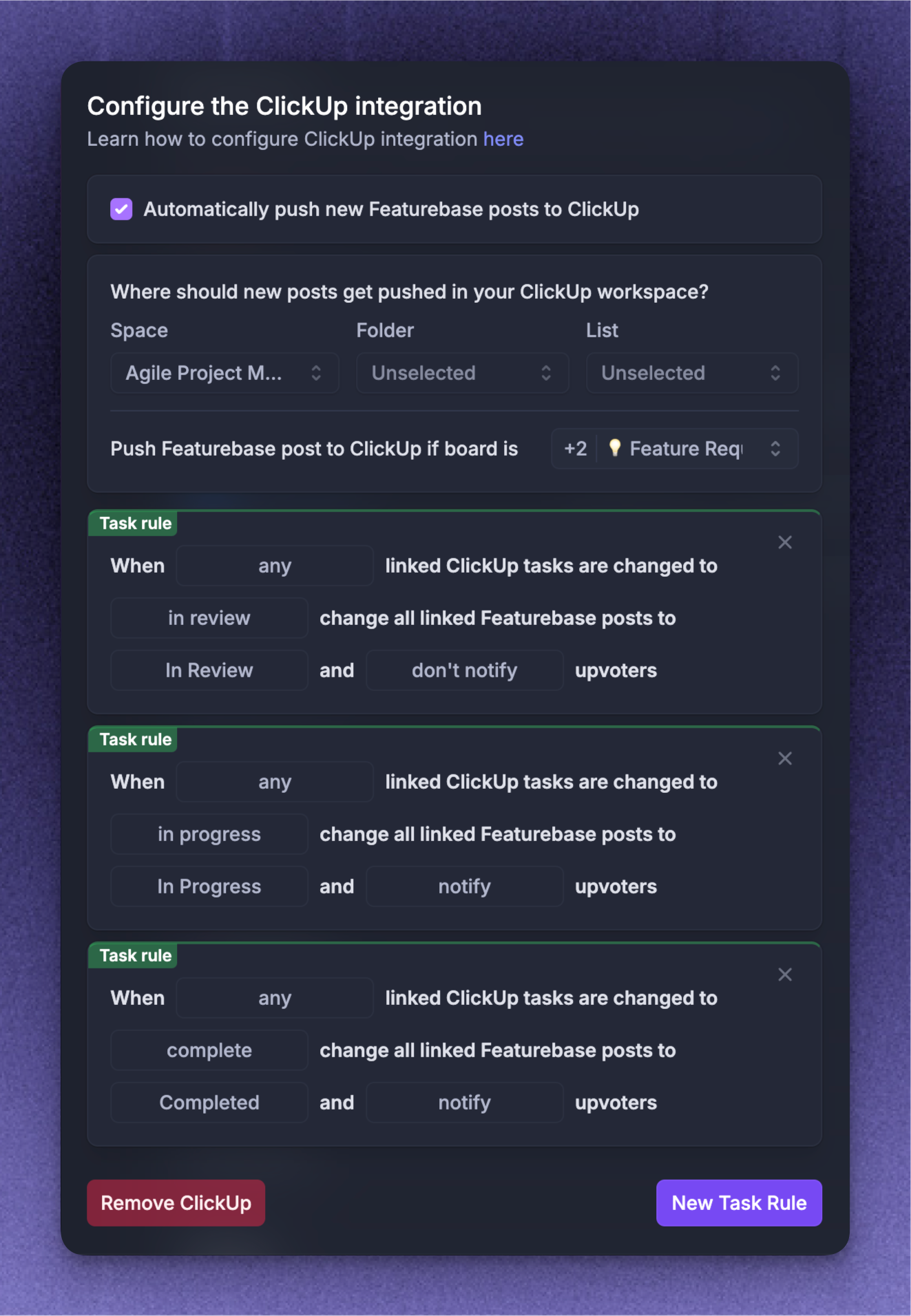
Task: Open the Agile Project Space dropdown
Action: [x=224, y=373]
